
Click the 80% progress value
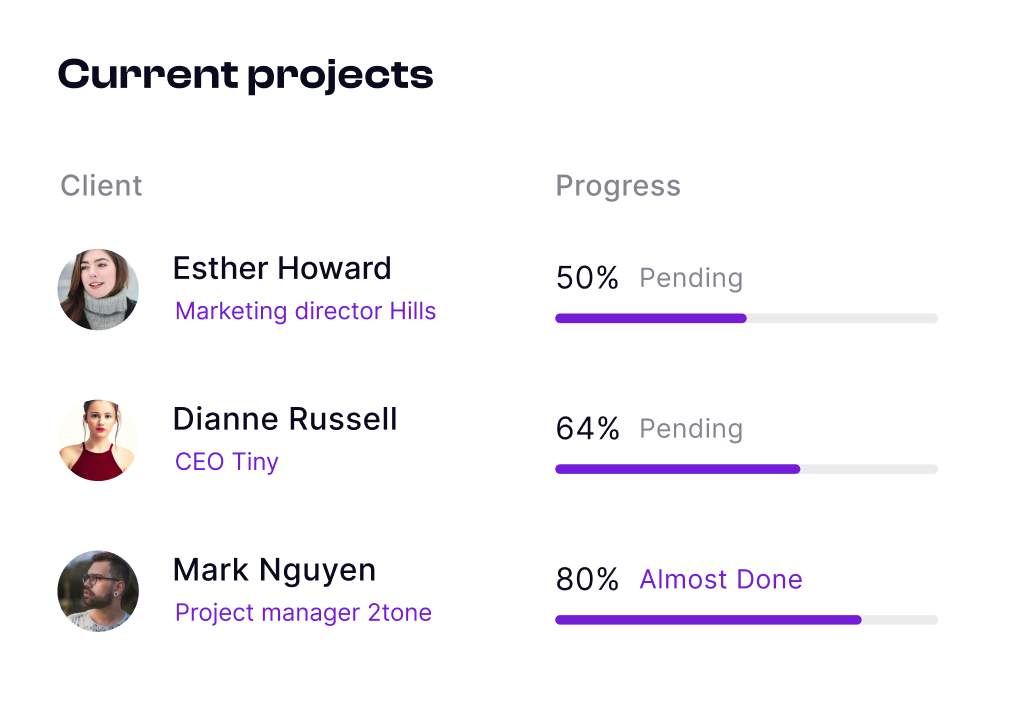pos(587,579)
